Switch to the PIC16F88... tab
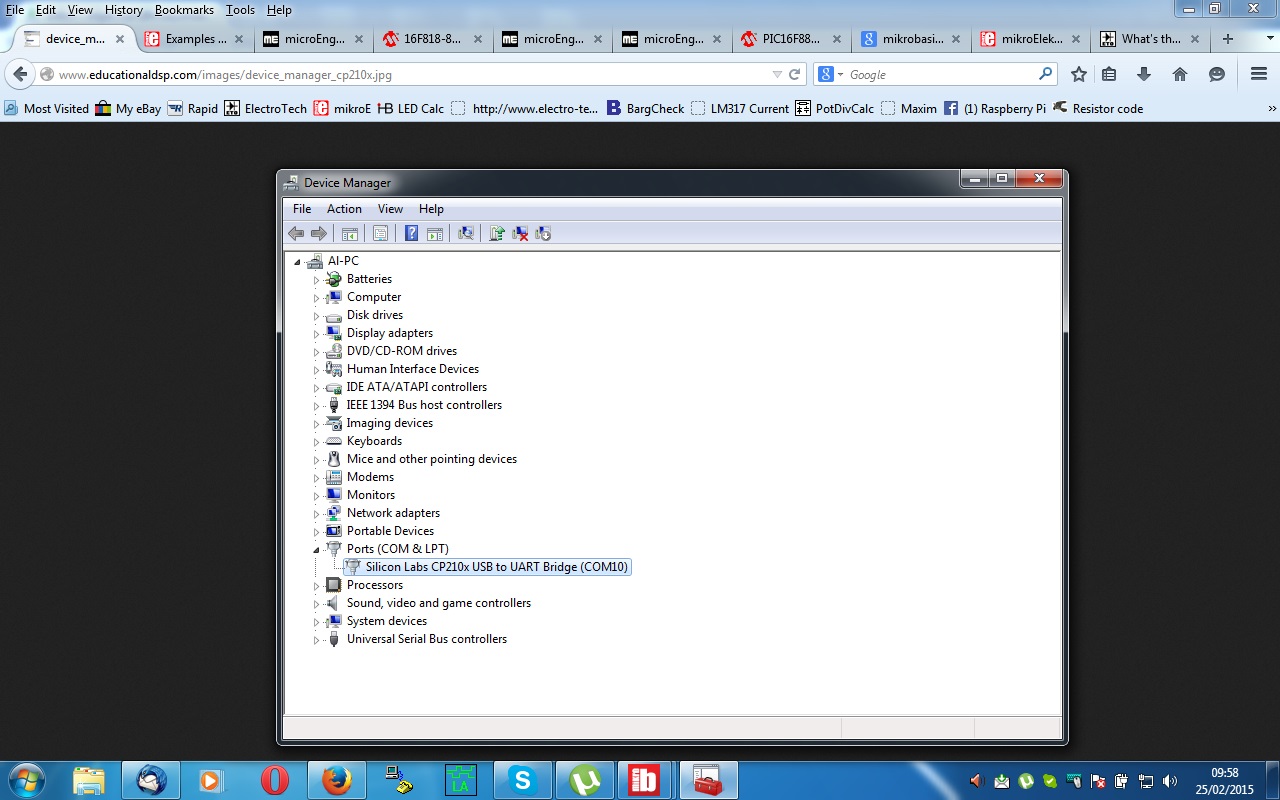Viewport: 1280px width, 800px height. point(791,39)
